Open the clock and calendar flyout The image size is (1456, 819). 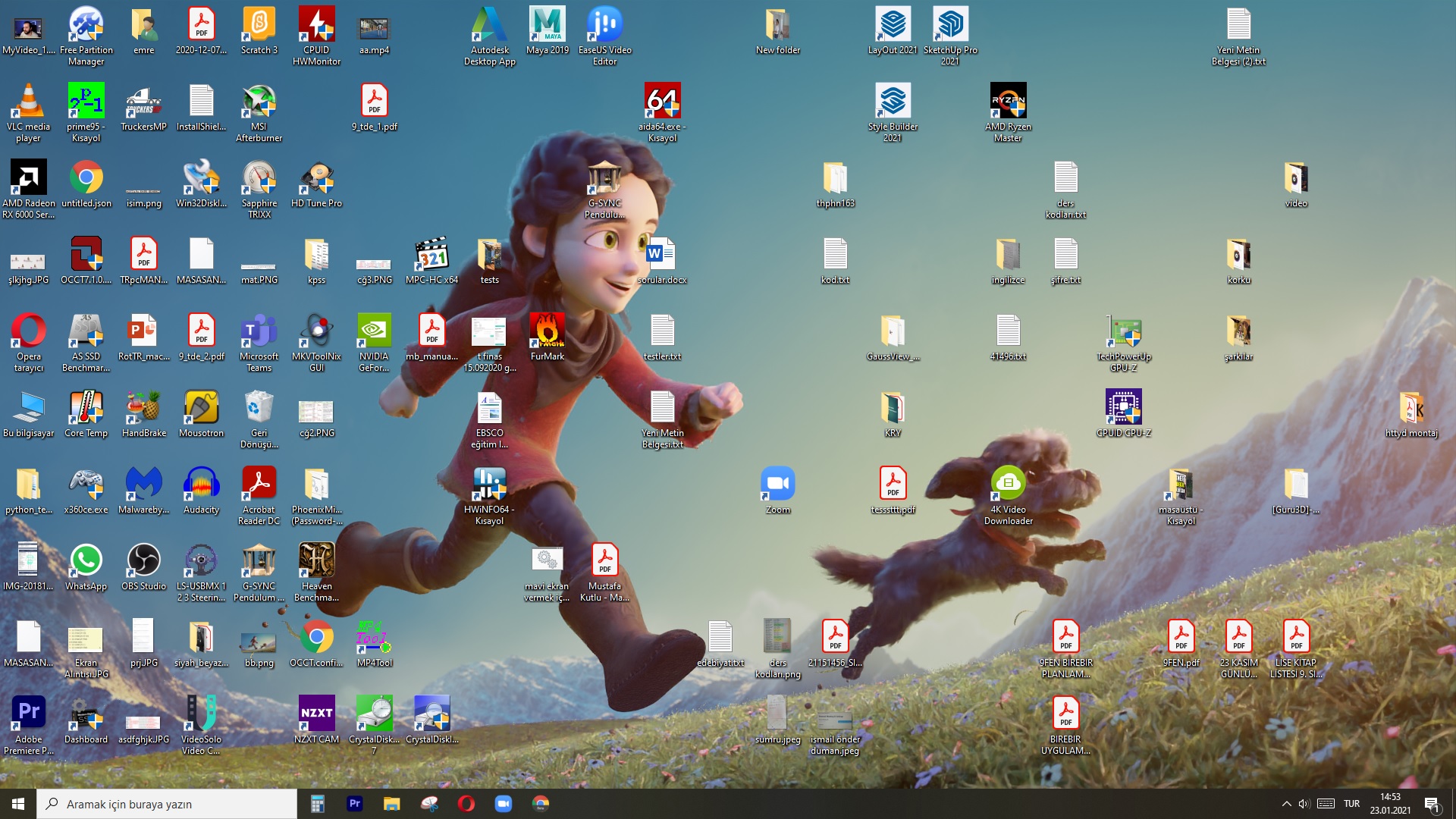click(1391, 804)
